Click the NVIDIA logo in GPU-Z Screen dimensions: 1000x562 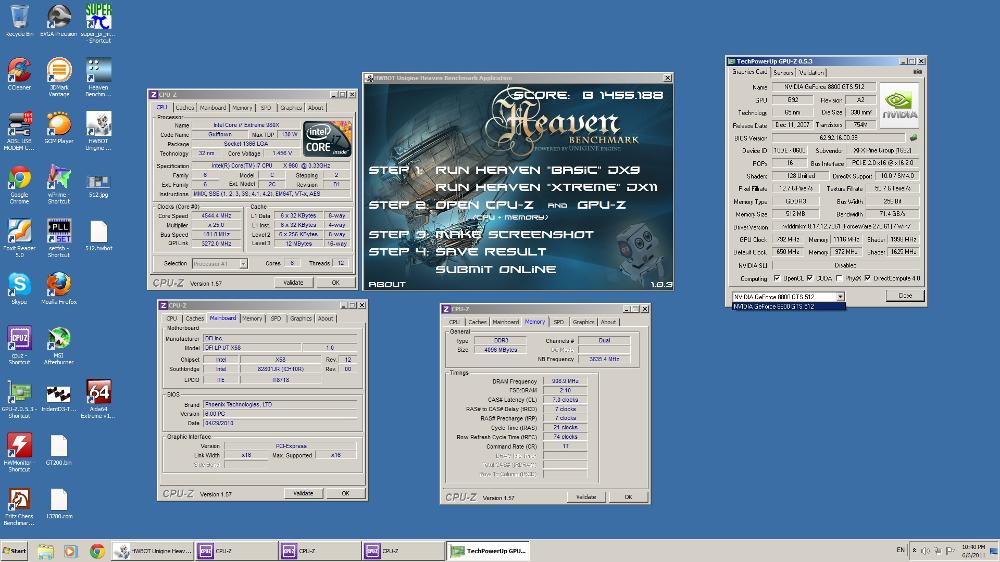[x=899, y=105]
